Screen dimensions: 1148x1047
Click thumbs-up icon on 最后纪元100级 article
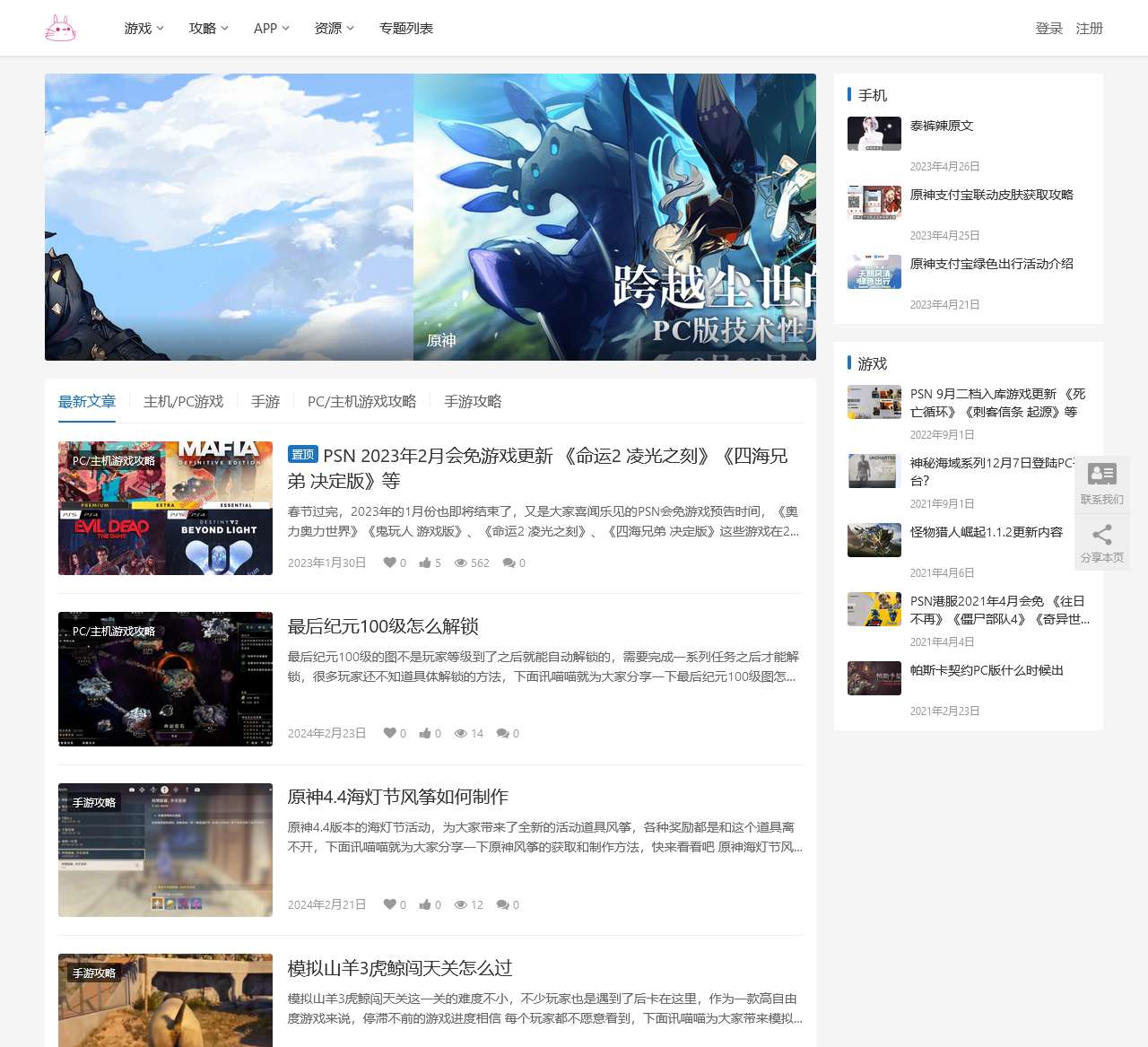425,733
